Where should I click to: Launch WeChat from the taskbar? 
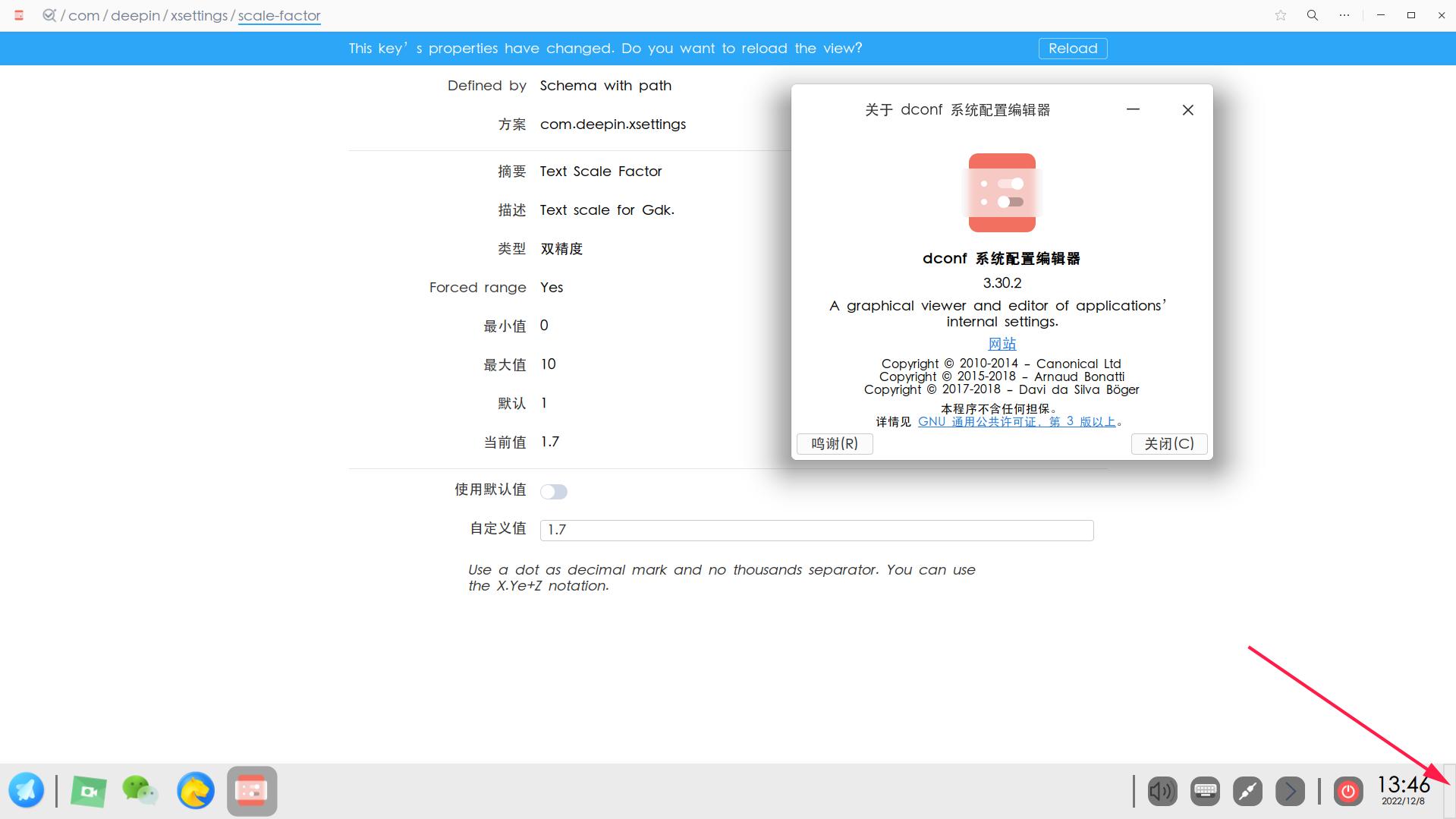click(140, 790)
